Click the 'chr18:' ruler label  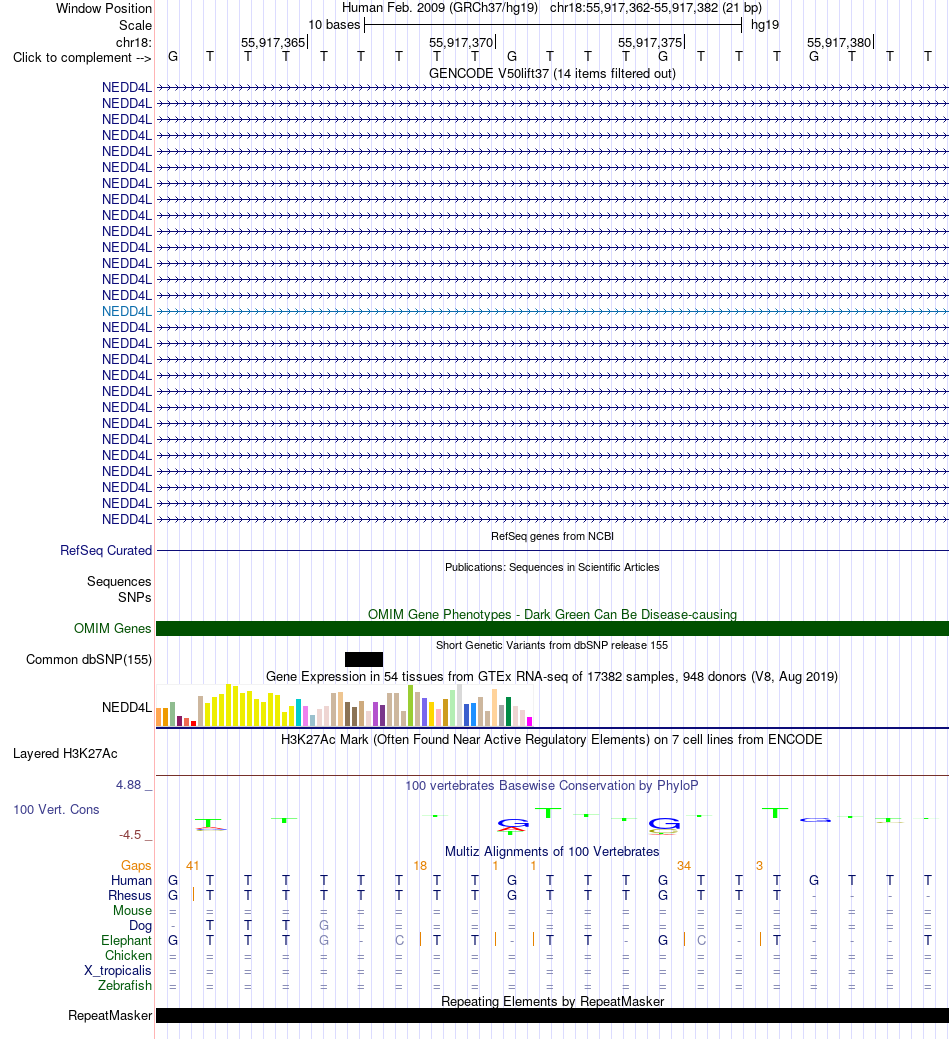(134, 42)
